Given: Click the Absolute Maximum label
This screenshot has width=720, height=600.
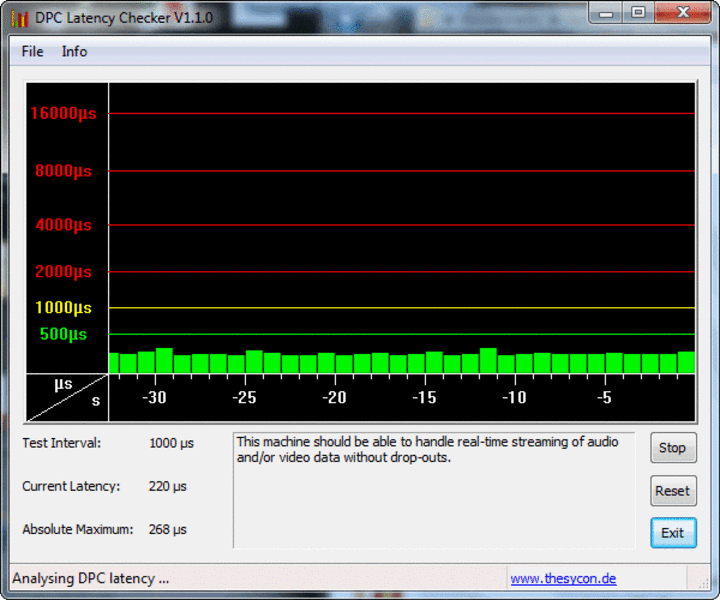Looking at the screenshot, I should coord(78,529).
